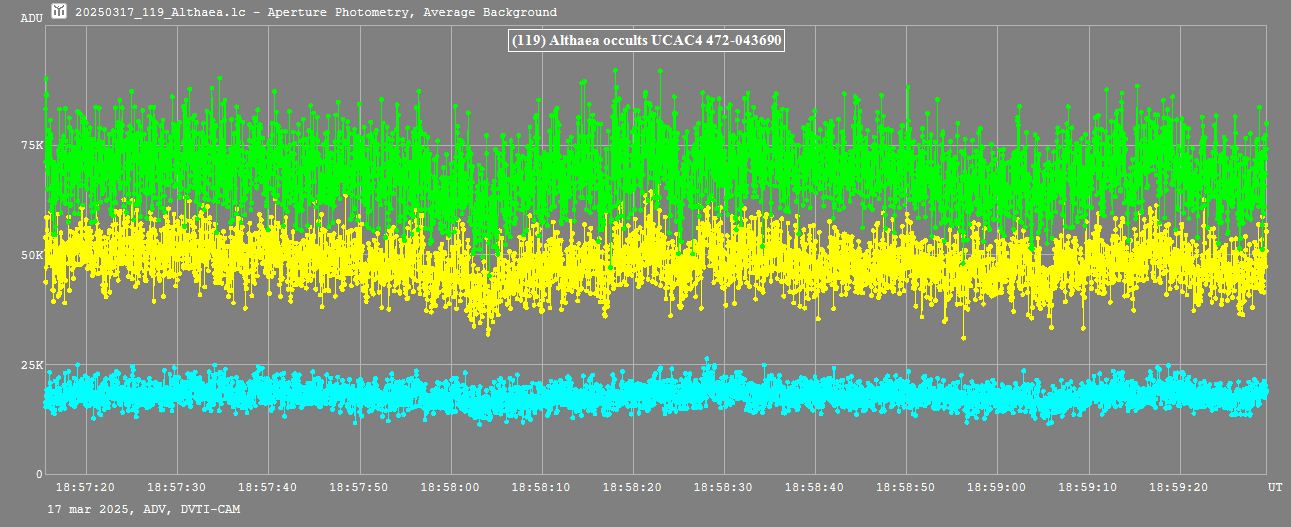Image resolution: width=1291 pixels, height=527 pixels.
Task: Click the ADU axis label
Action: (31, 19)
